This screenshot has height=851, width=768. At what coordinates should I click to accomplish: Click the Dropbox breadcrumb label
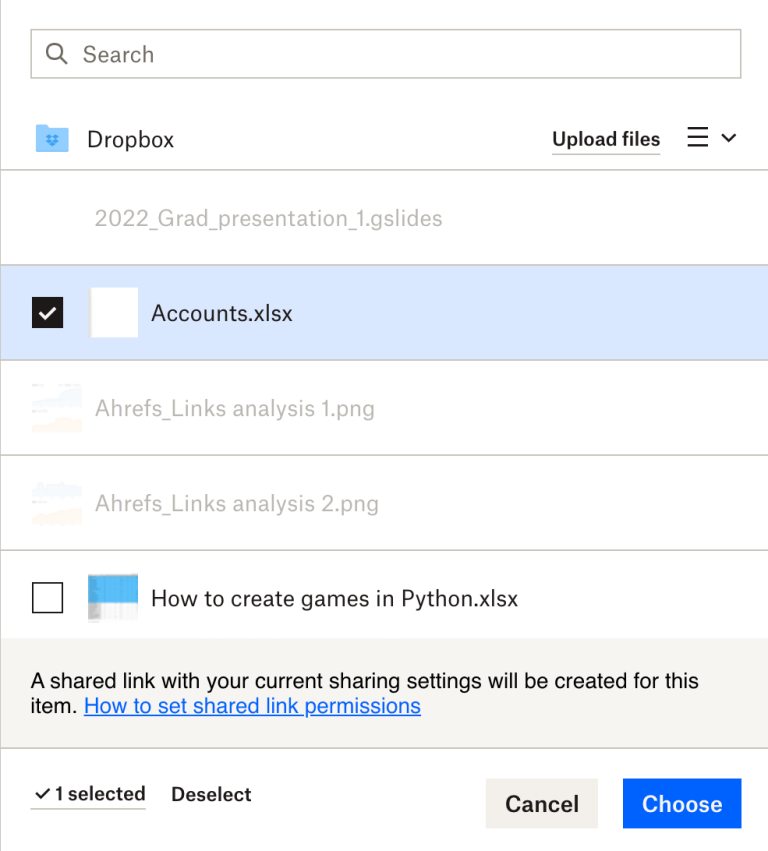[x=130, y=139]
